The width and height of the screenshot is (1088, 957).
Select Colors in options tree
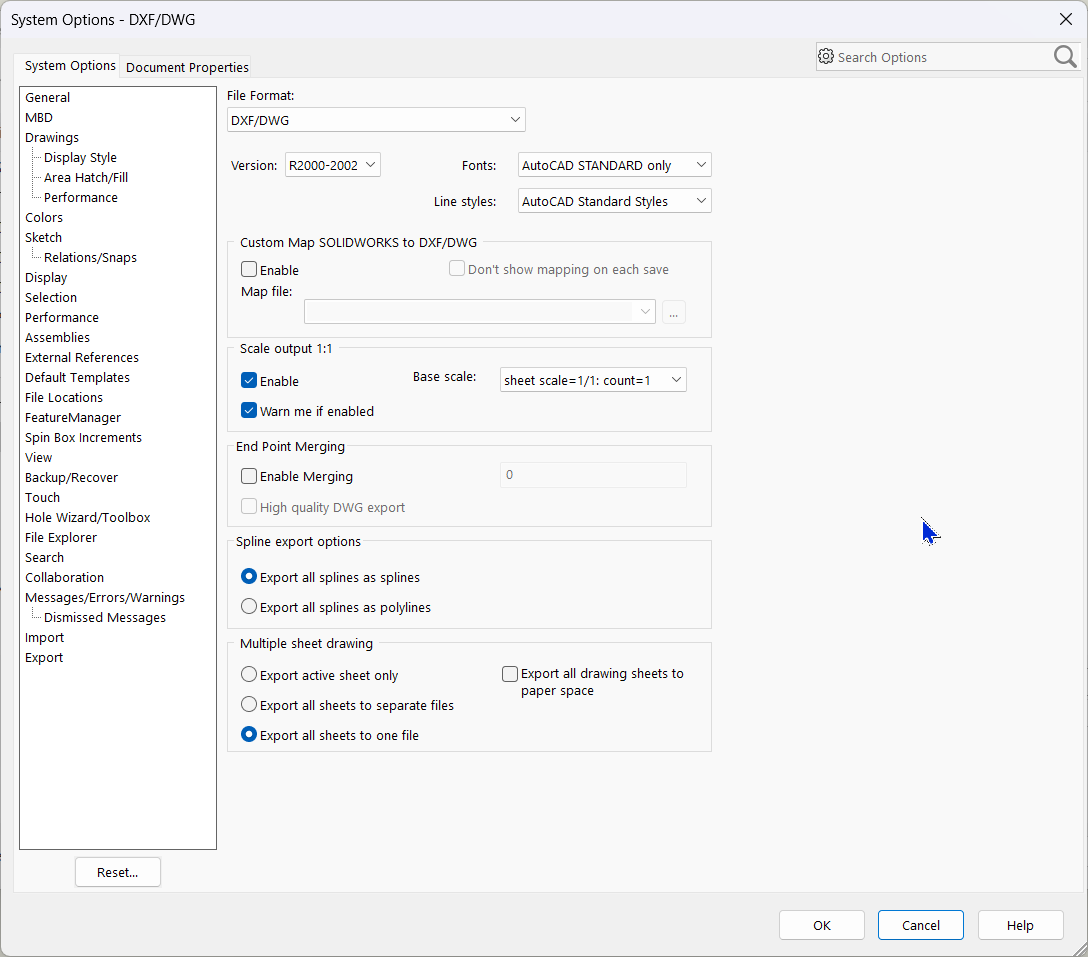44,217
